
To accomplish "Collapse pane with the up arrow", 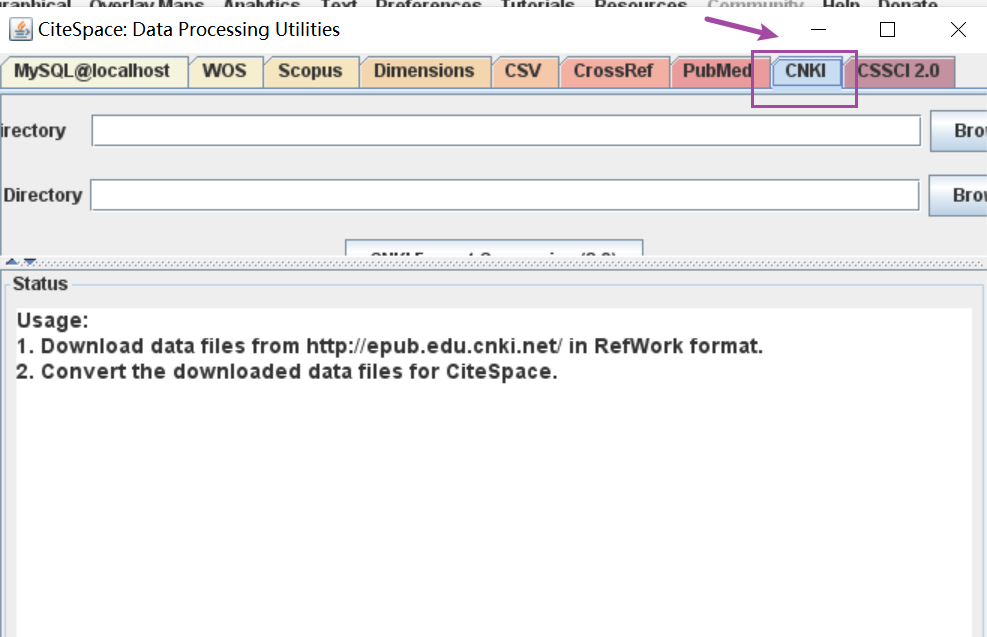I will pos(11,261).
